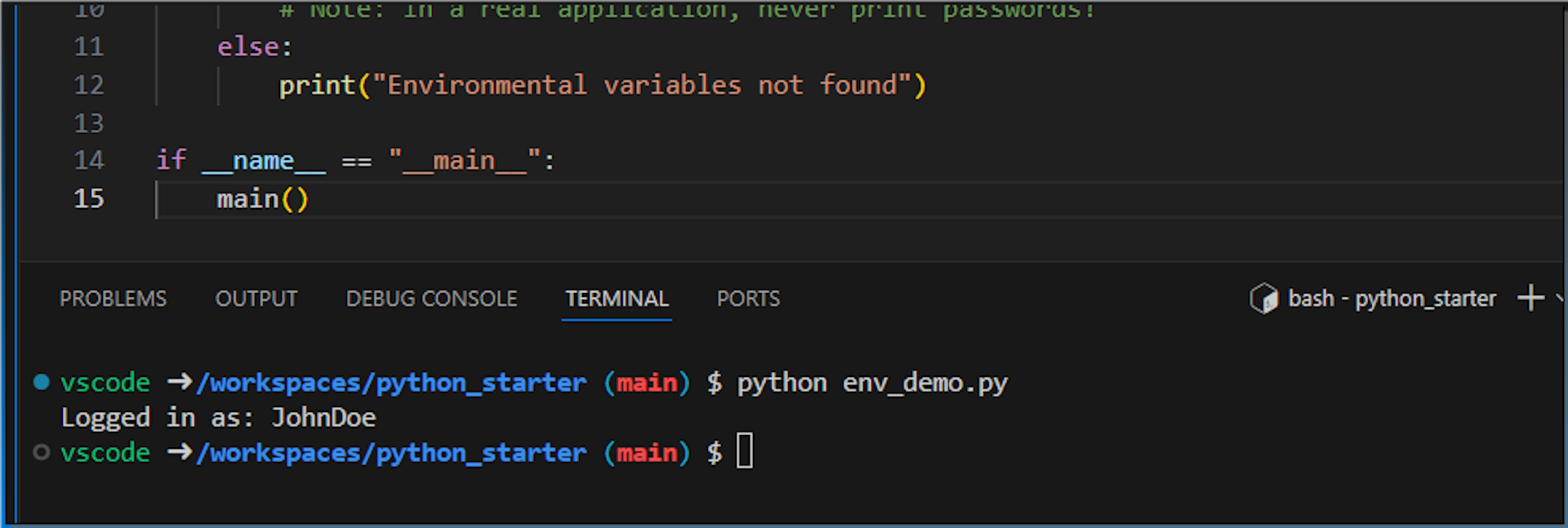Click the if keyword on line 14
1568x528 pixels.
click(171, 160)
